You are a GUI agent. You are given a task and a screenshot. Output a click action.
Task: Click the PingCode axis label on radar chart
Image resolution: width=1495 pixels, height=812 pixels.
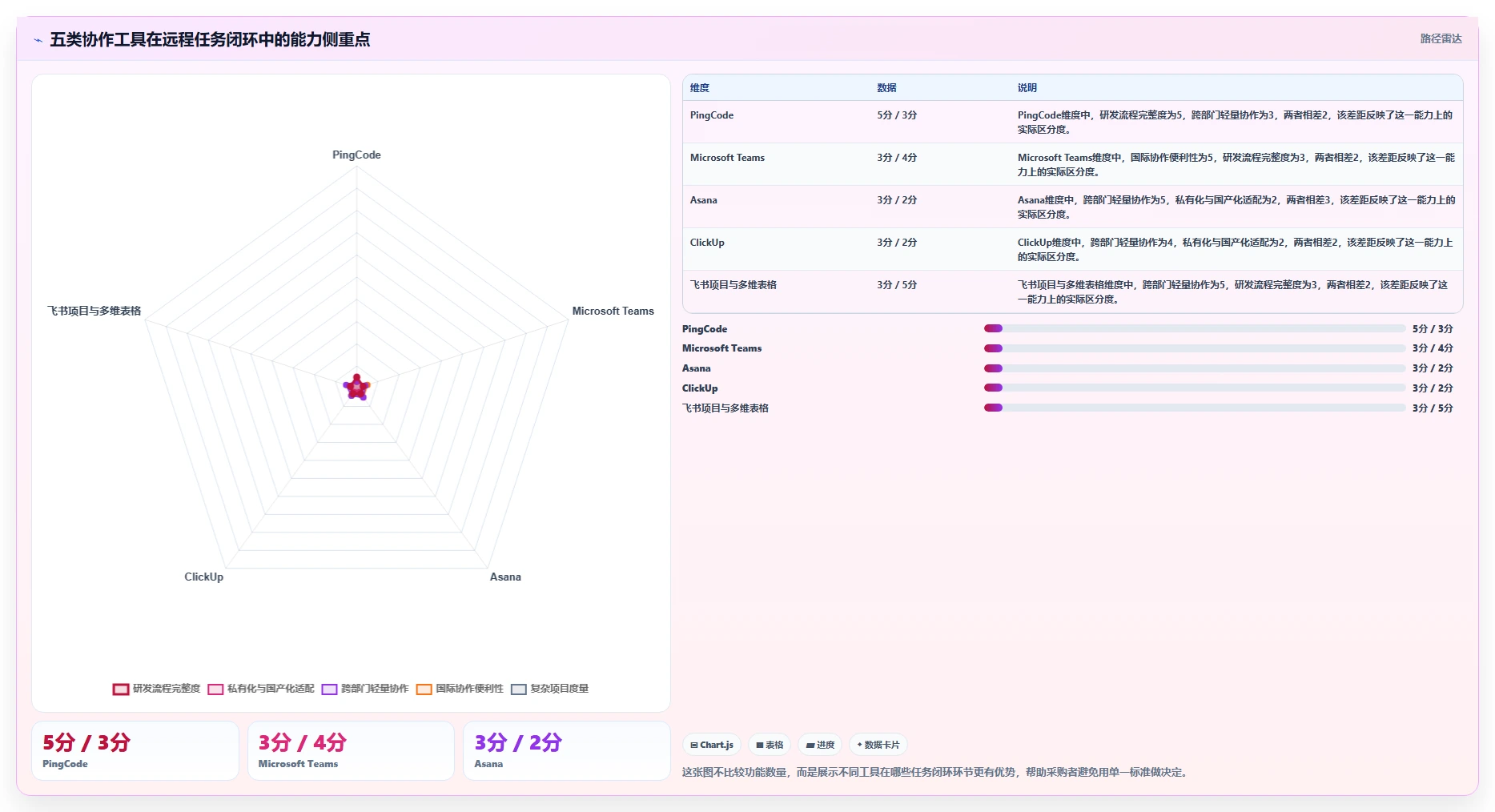click(356, 155)
